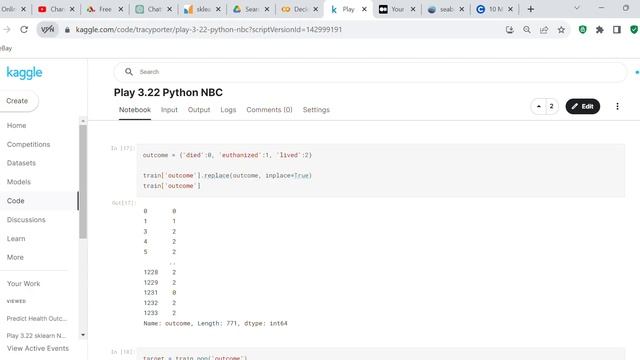
Task: Click the sidebar scrollbar thumb
Action: (83, 182)
